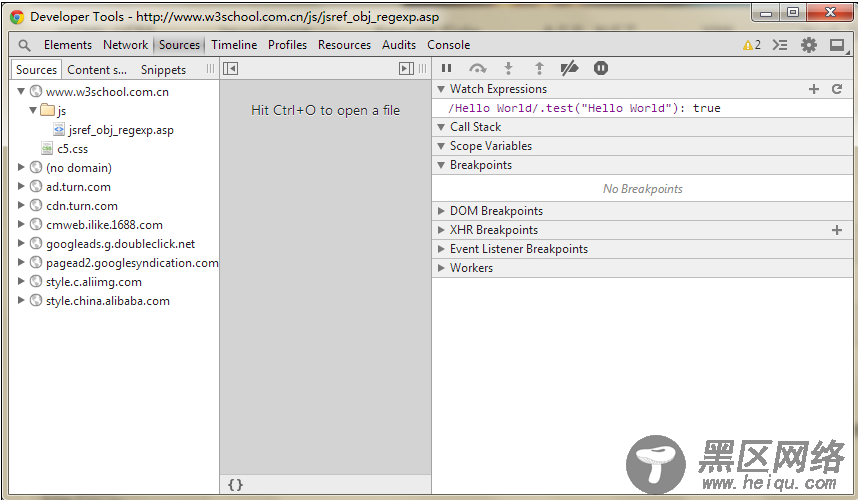The width and height of the screenshot is (858, 500).
Task: Click the search magnifier icon
Action: tap(24, 45)
